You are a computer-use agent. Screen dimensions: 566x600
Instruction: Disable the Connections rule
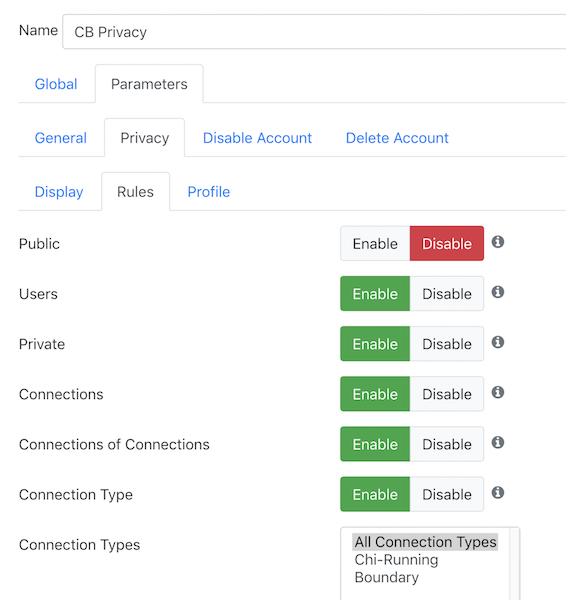tap(447, 394)
